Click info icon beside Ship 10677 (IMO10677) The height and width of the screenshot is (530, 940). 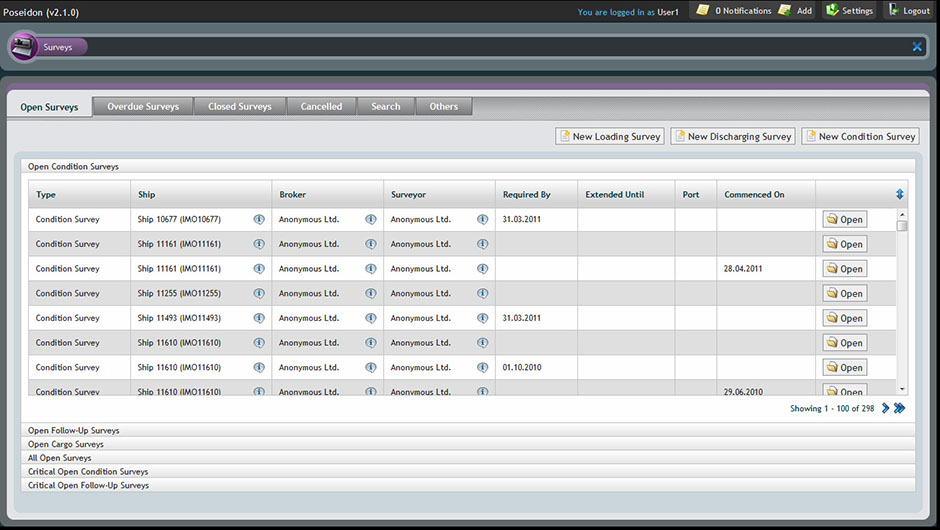[259, 219]
